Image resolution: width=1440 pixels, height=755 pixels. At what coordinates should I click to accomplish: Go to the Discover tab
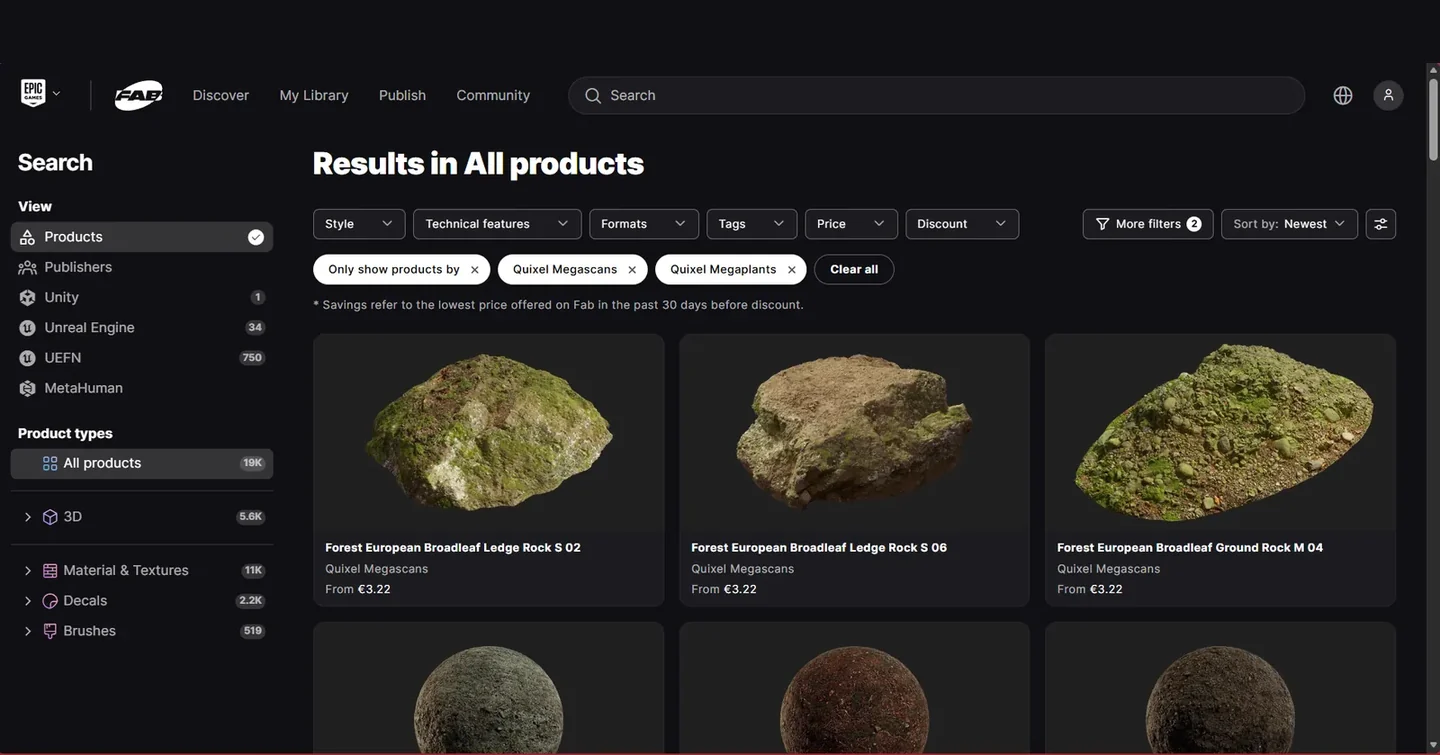coord(221,95)
